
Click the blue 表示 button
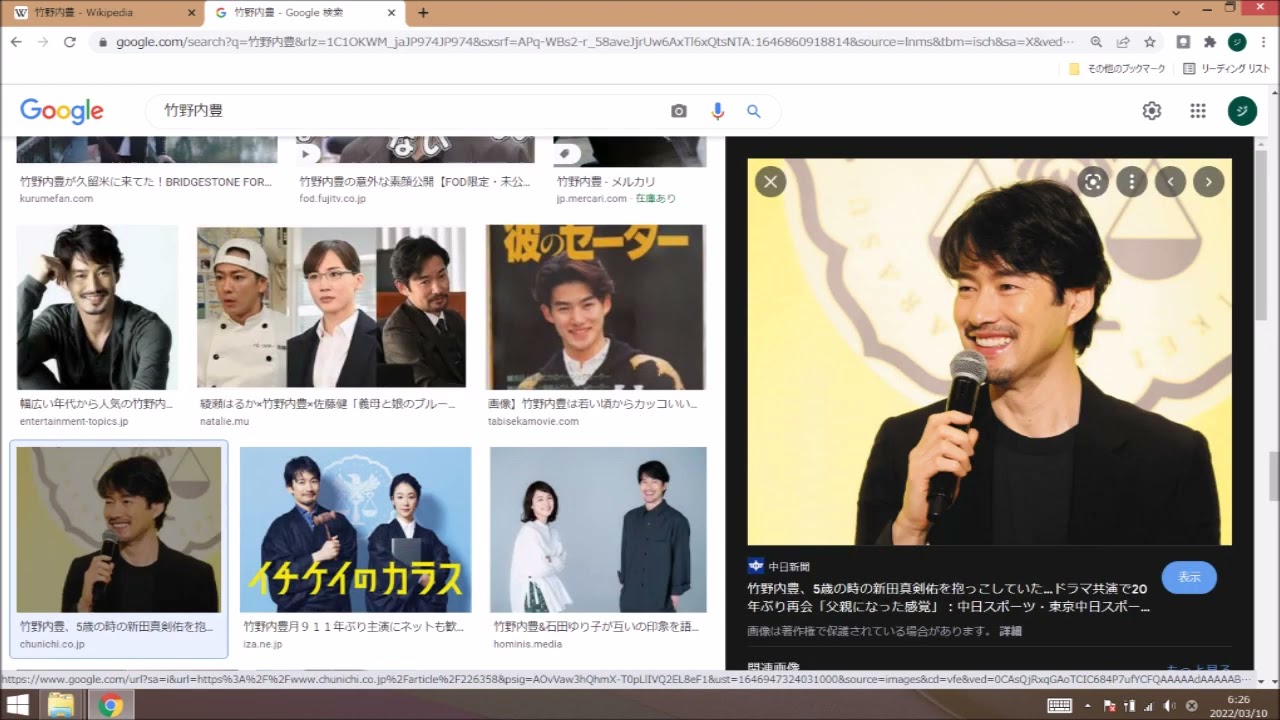tap(1189, 577)
